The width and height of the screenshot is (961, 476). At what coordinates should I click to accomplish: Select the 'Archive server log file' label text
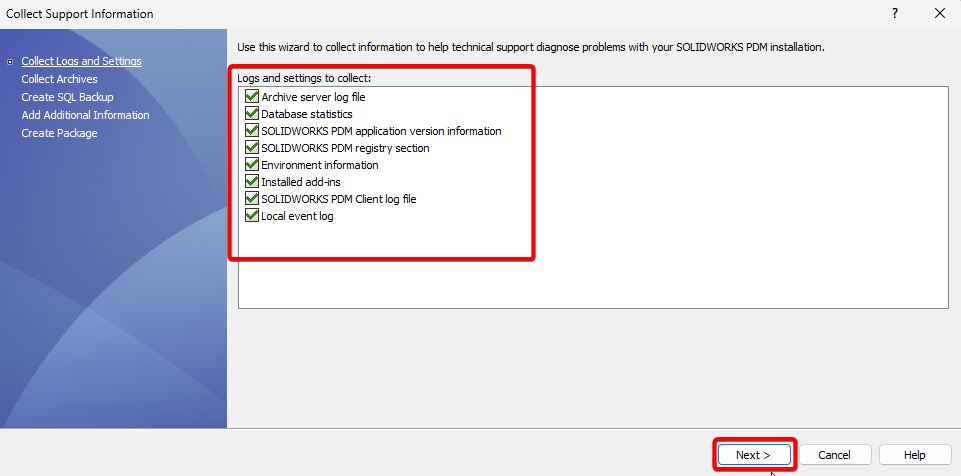pyautogui.click(x=313, y=97)
